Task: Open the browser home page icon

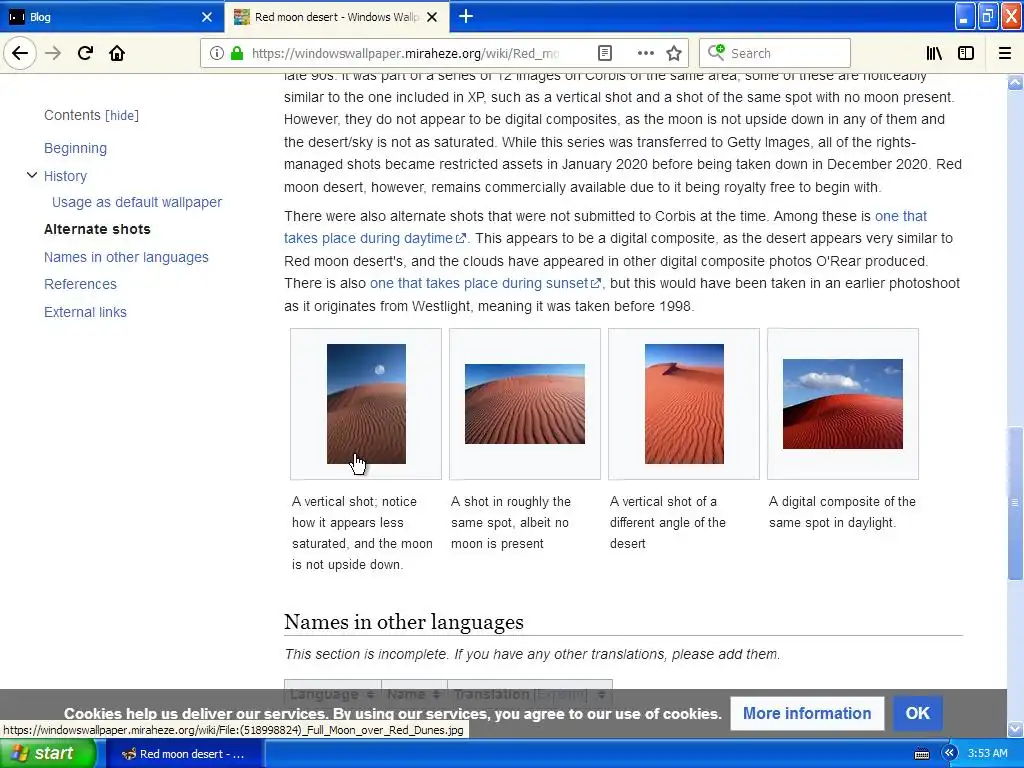Action: click(117, 53)
